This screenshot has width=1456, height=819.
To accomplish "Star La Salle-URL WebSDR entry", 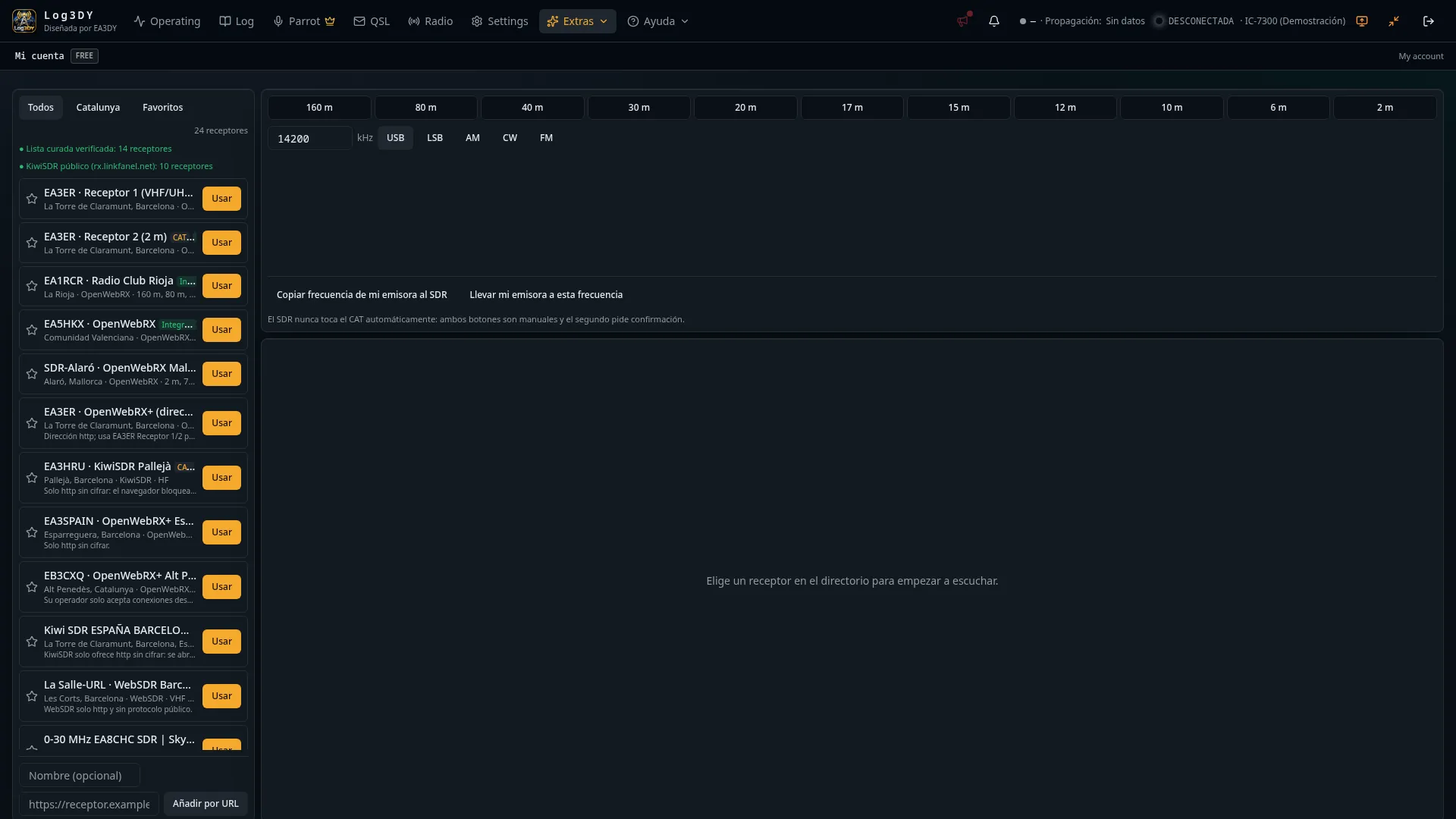I will (x=32, y=696).
